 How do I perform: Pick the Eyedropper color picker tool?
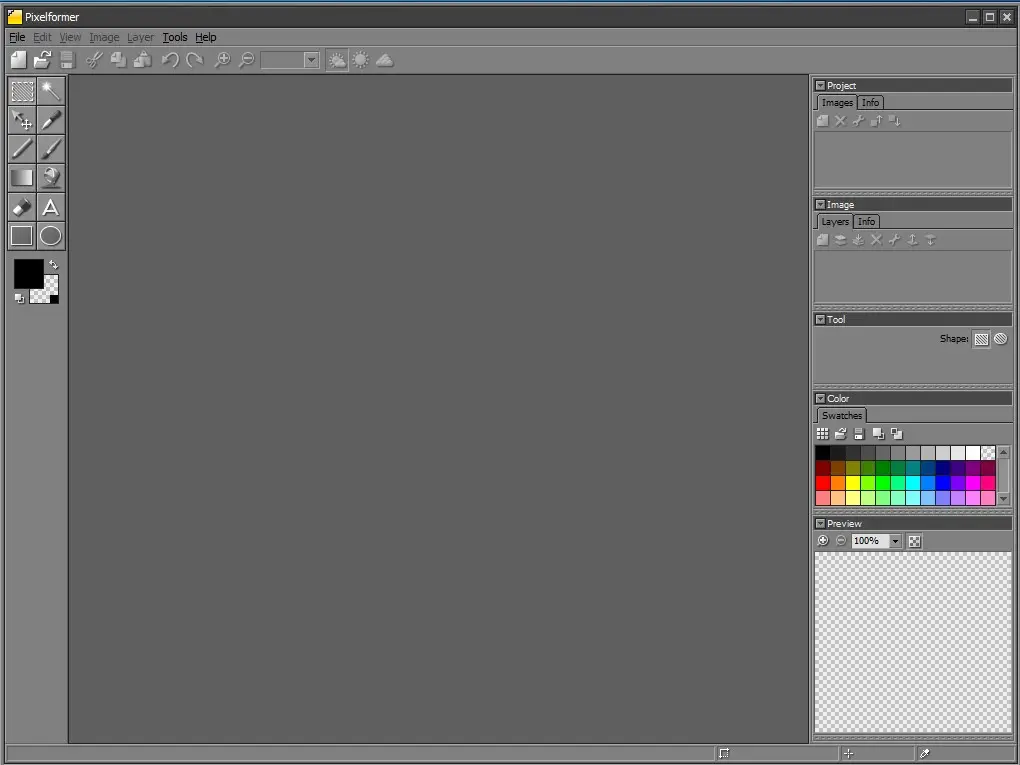(51, 120)
